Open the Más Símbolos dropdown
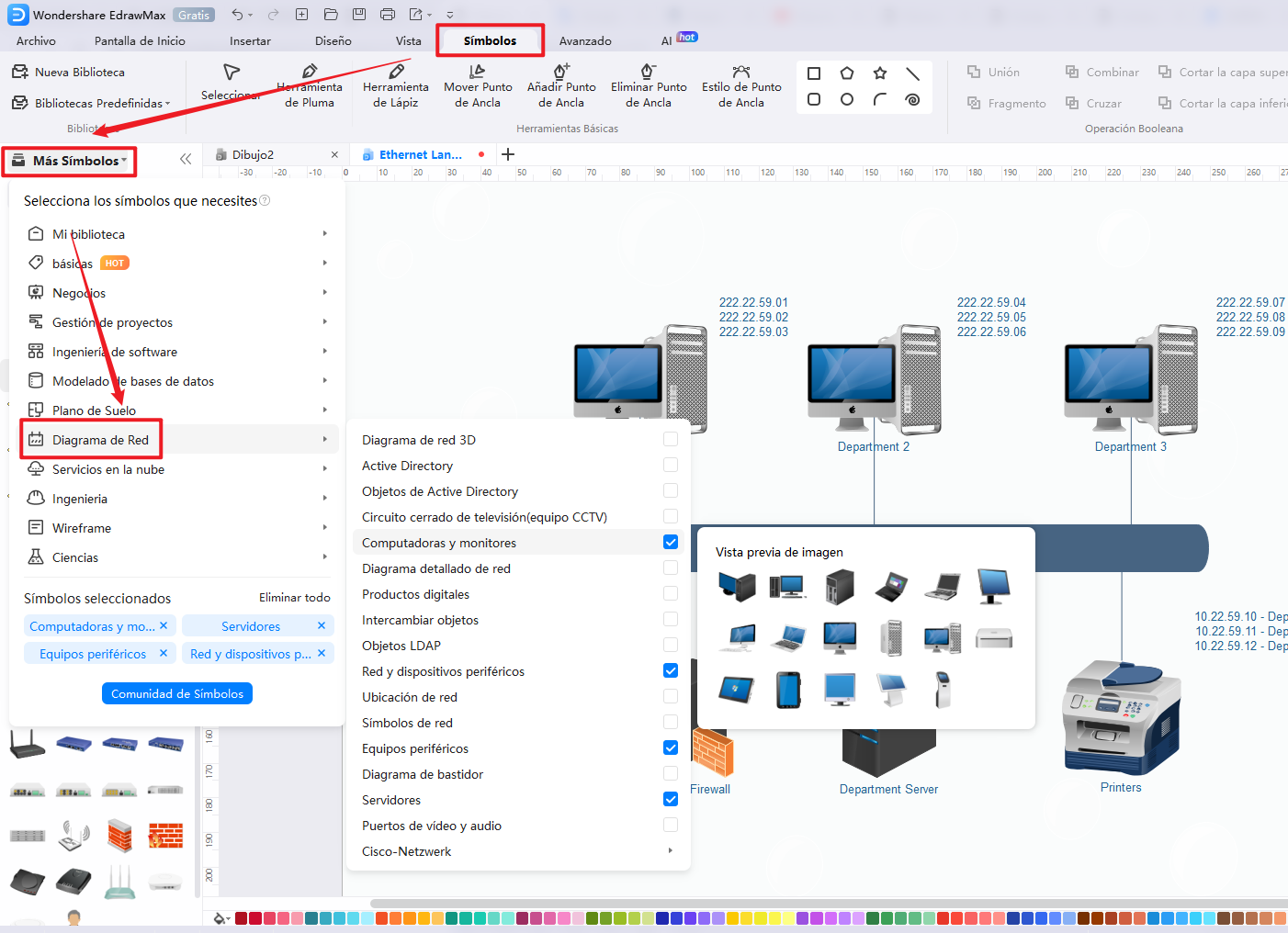1288x933 pixels. [x=69, y=161]
